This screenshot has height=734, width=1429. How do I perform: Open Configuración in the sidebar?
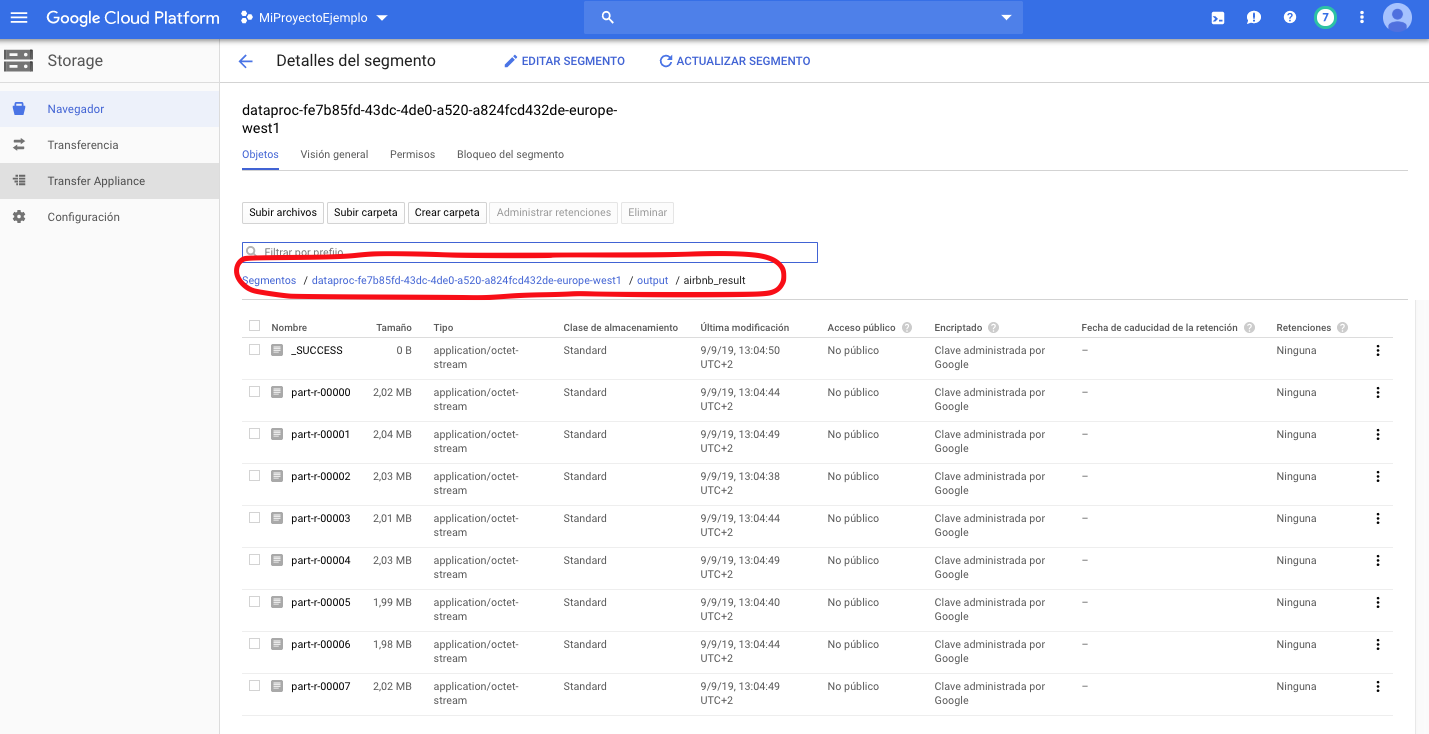click(x=109, y=217)
